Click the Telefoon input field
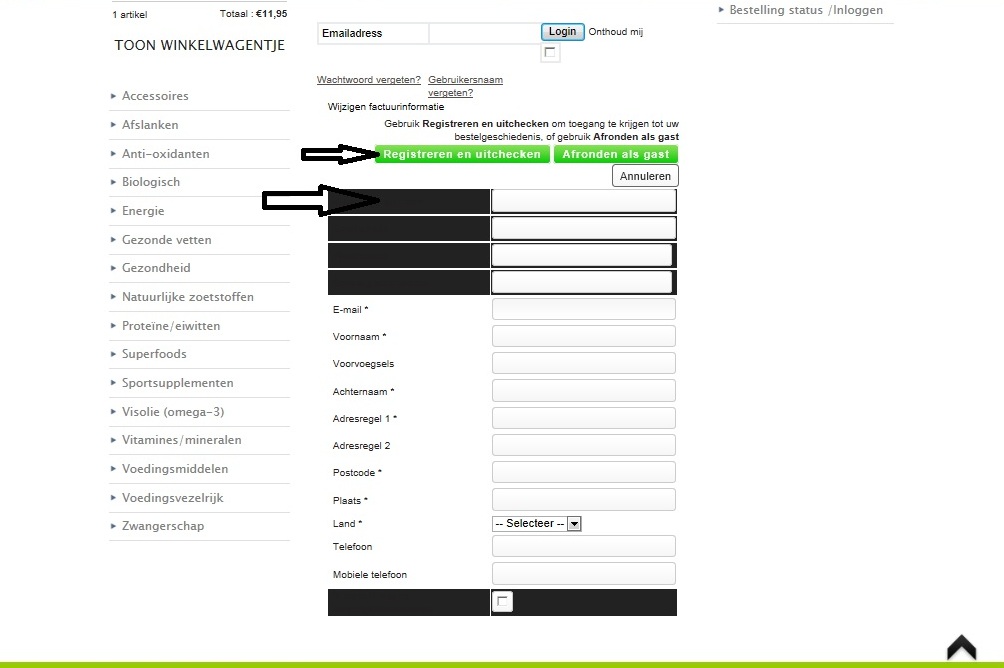 [583, 546]
